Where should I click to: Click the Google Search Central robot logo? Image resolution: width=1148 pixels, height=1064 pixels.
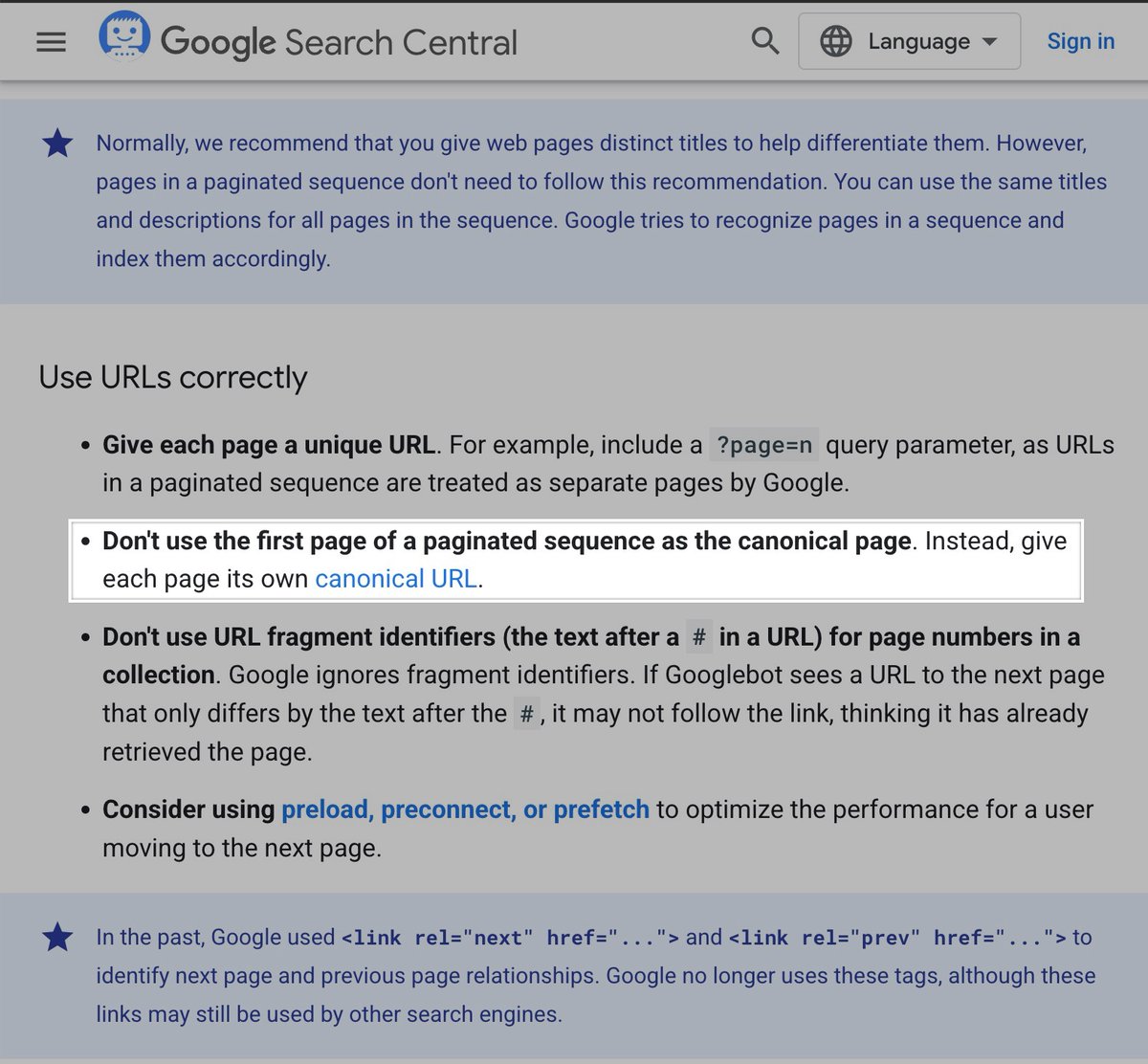click(x=124, y=37)
